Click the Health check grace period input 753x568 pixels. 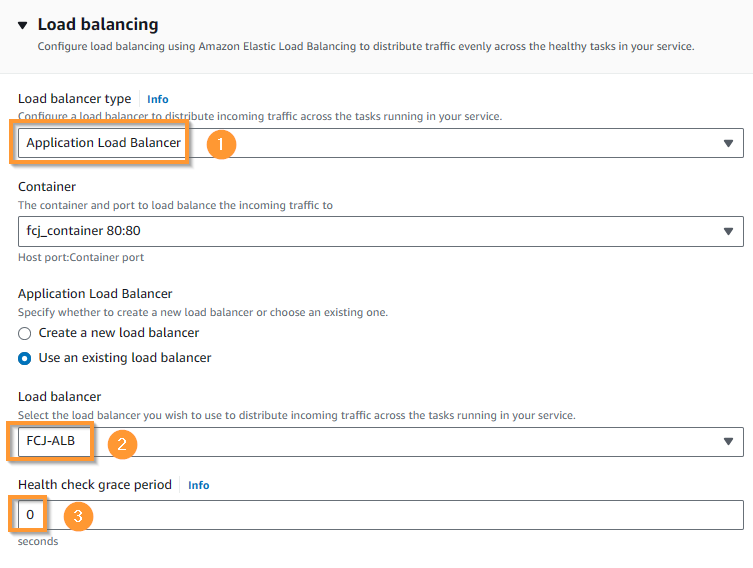tap(380, 515)
